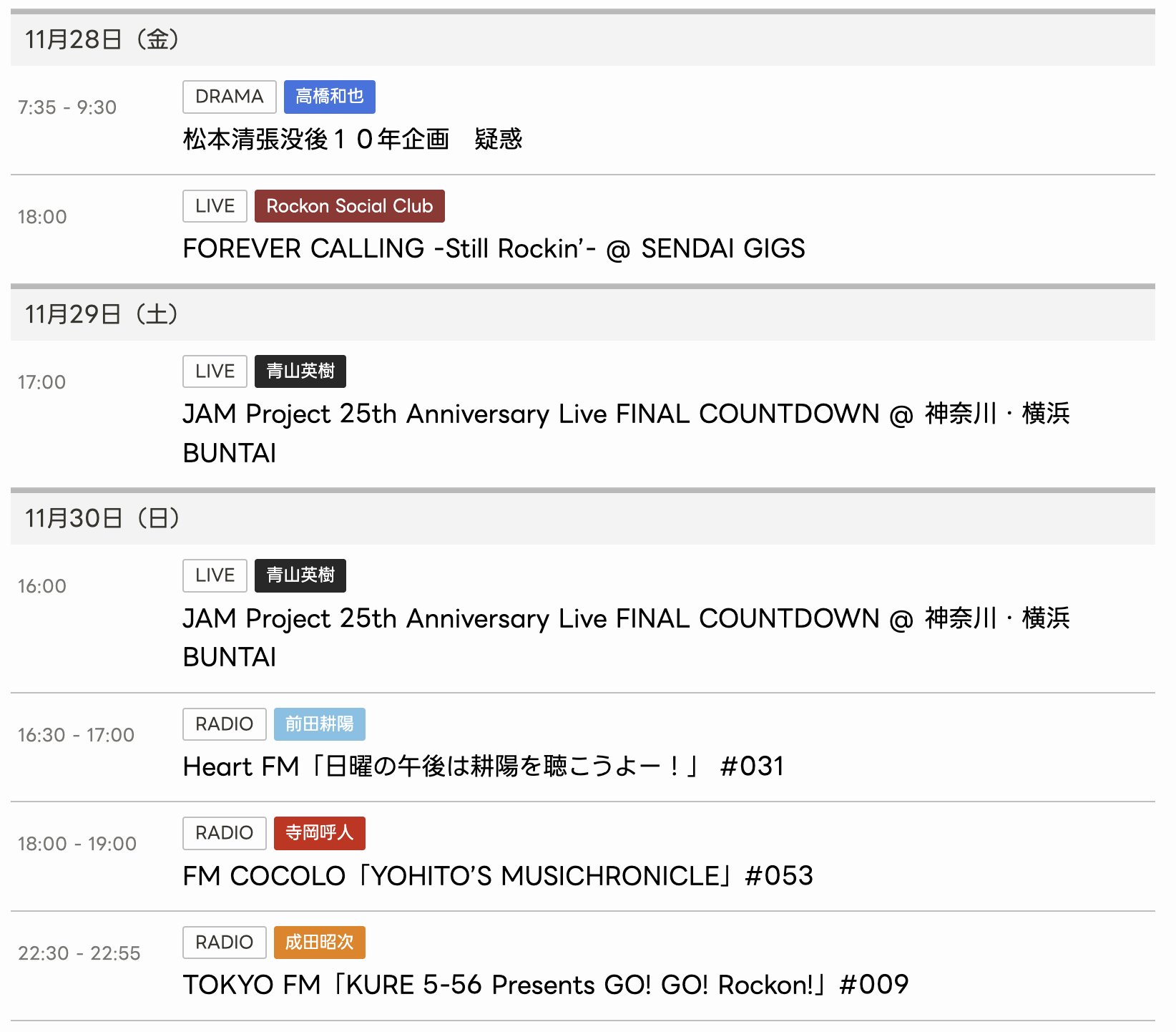Open the 松本清張没後10年企画 疑惑 event
1176x1032 pixels.
pos(352,139)
